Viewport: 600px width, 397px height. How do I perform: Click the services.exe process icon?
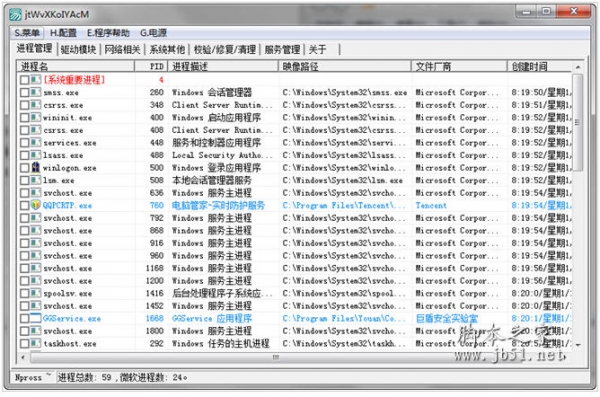coord(36,142)
